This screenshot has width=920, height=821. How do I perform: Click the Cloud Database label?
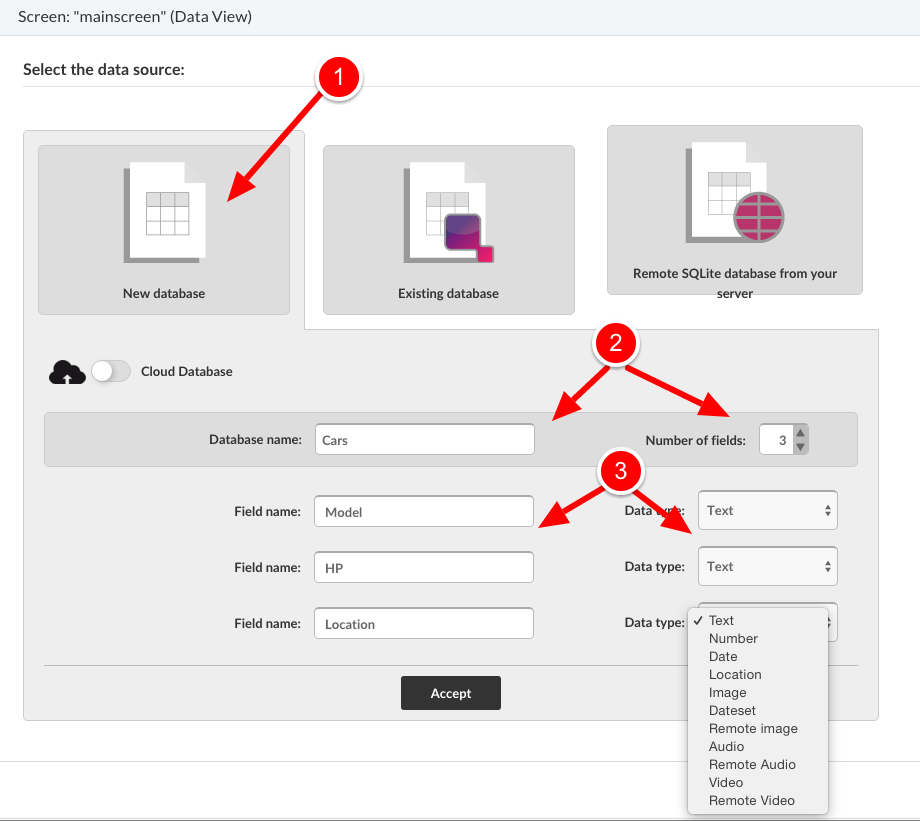coord(187,371)
